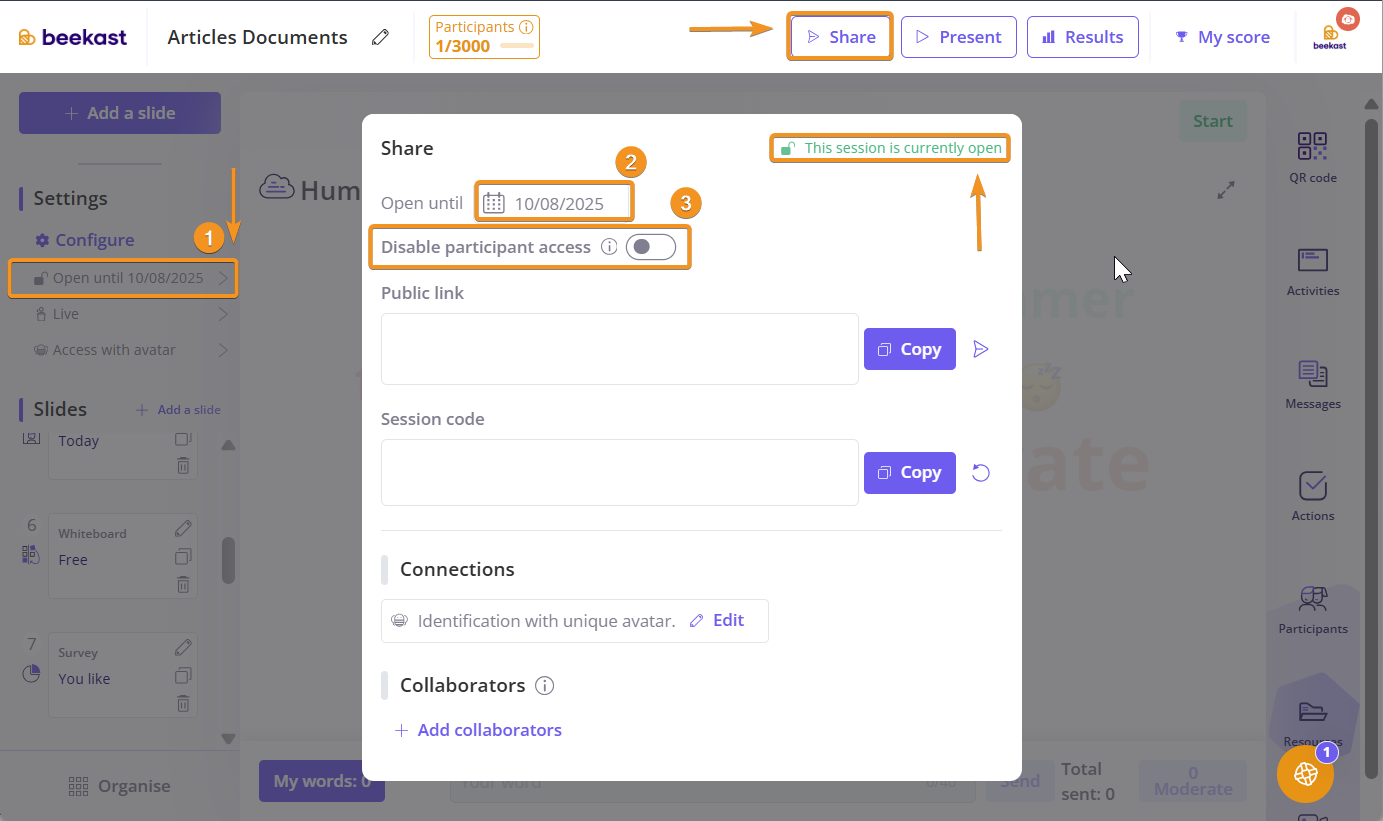The width and height of the screenshot is (1383, 821).
Task: Expand the Live setting row
Action: (123, 314)
